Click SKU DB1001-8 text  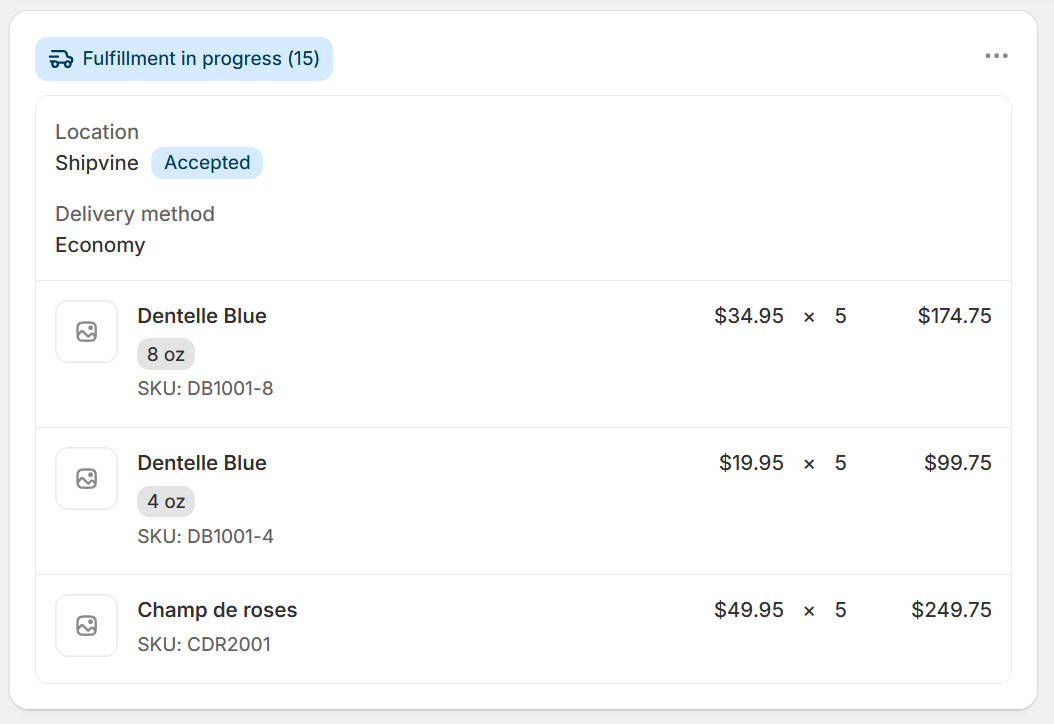point(206,389)
